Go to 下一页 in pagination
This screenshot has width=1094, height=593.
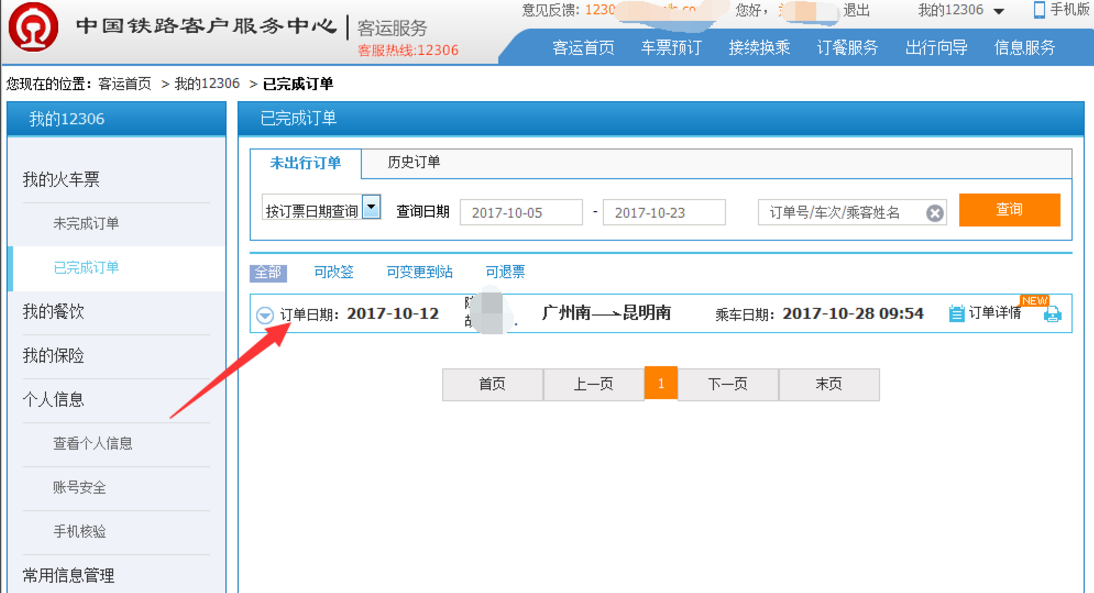727,384
